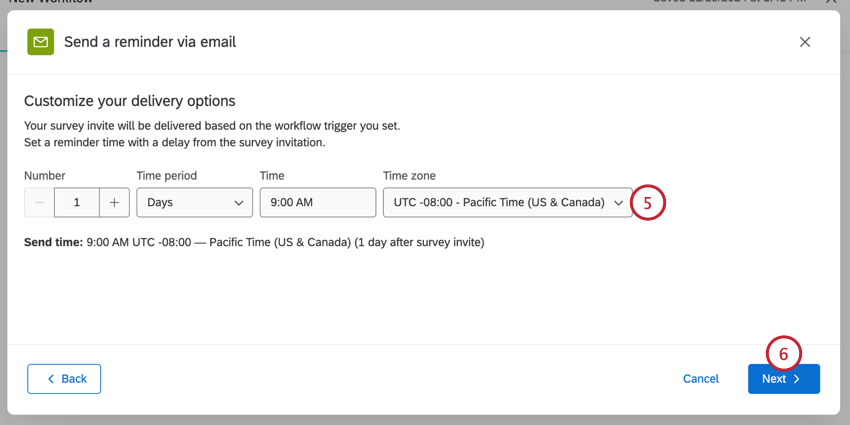Close the Send a reminder dialog
850x425 pixels.
click(805, 42)
